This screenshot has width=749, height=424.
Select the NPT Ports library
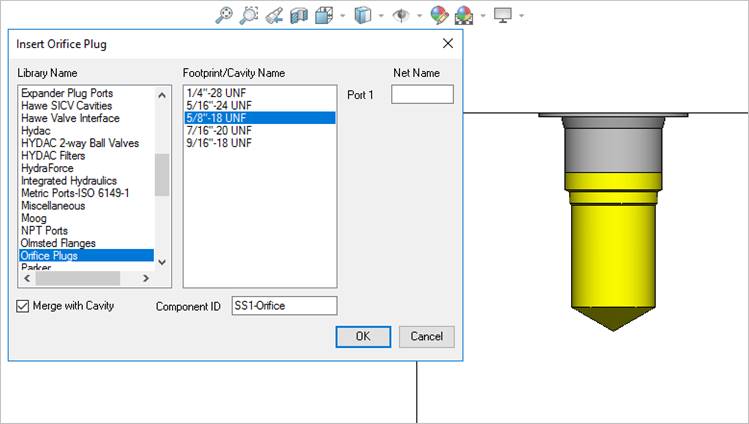pyautogui.click(x=44, y=231)
